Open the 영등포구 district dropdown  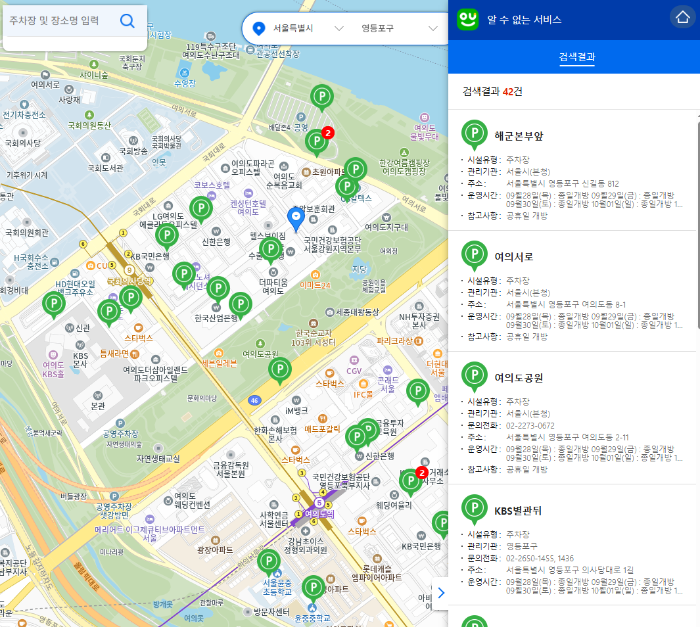tap(399, 28)
